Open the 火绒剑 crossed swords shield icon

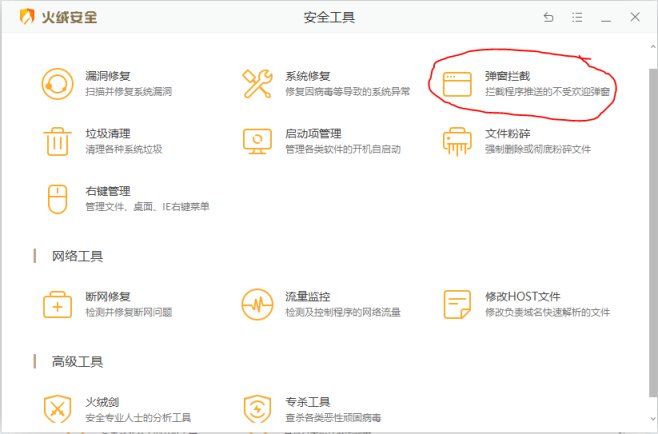click(x=57, y=410)
